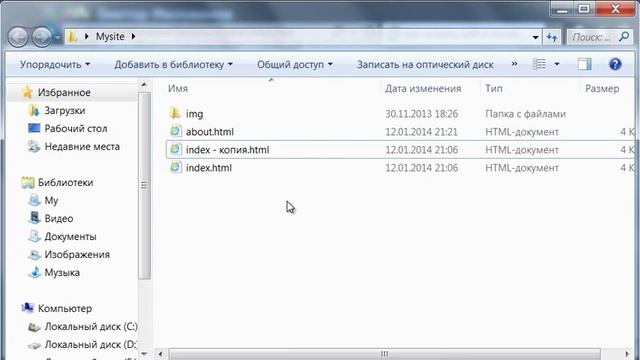Click the search magnifier icon
The width and height of the screenshot is (640, 360).
tap(624, 37)
